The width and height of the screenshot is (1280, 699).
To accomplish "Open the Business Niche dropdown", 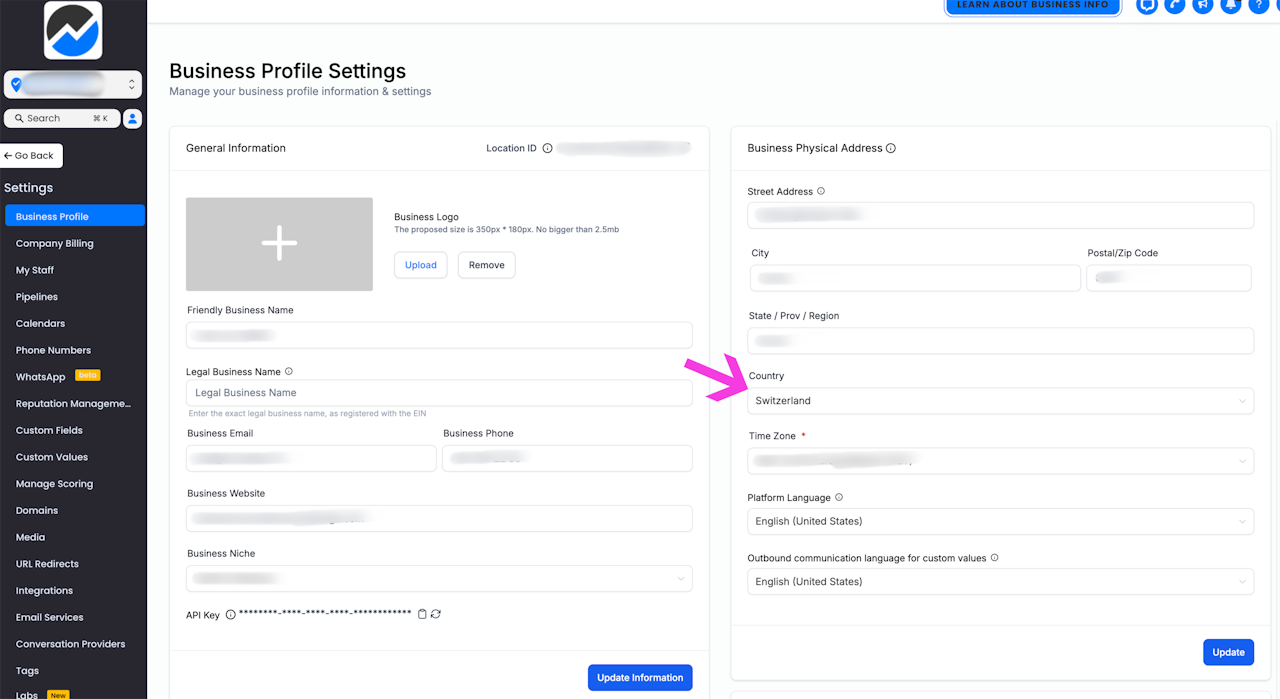I will point(439,578).
